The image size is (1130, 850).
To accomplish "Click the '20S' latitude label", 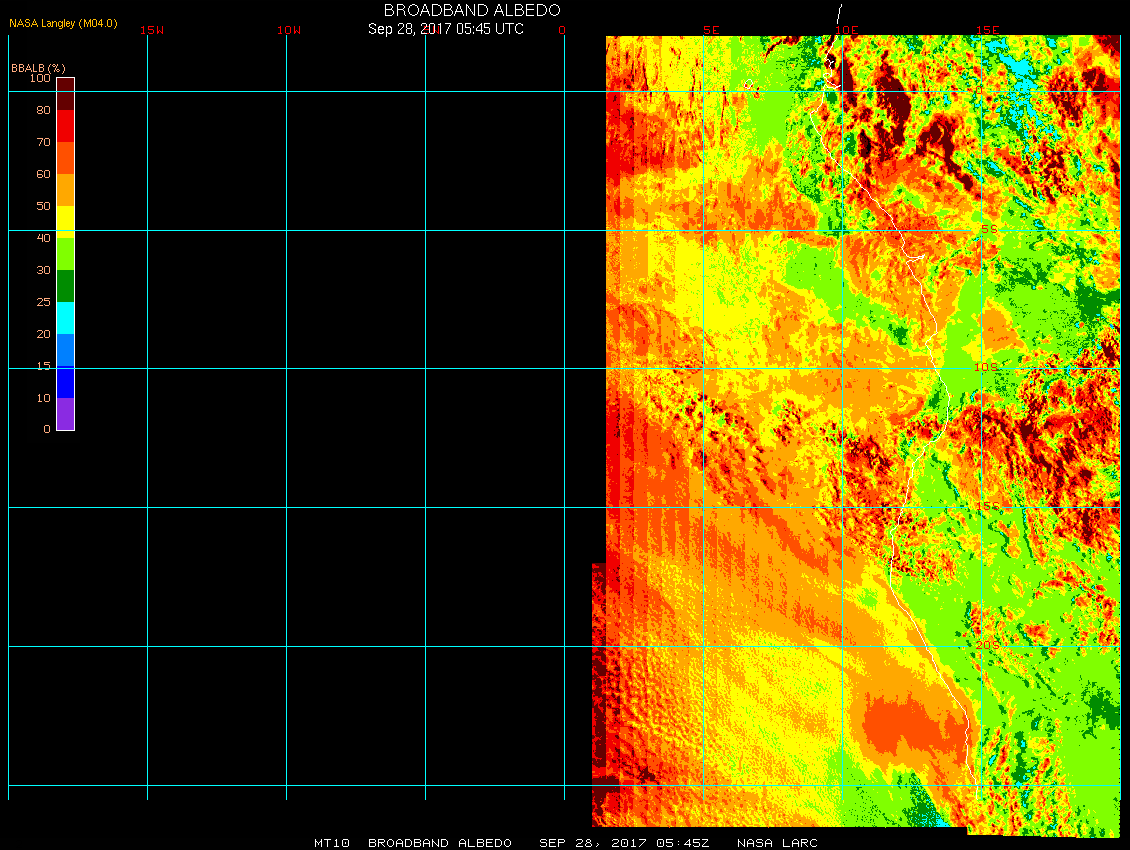I will 988,645.
